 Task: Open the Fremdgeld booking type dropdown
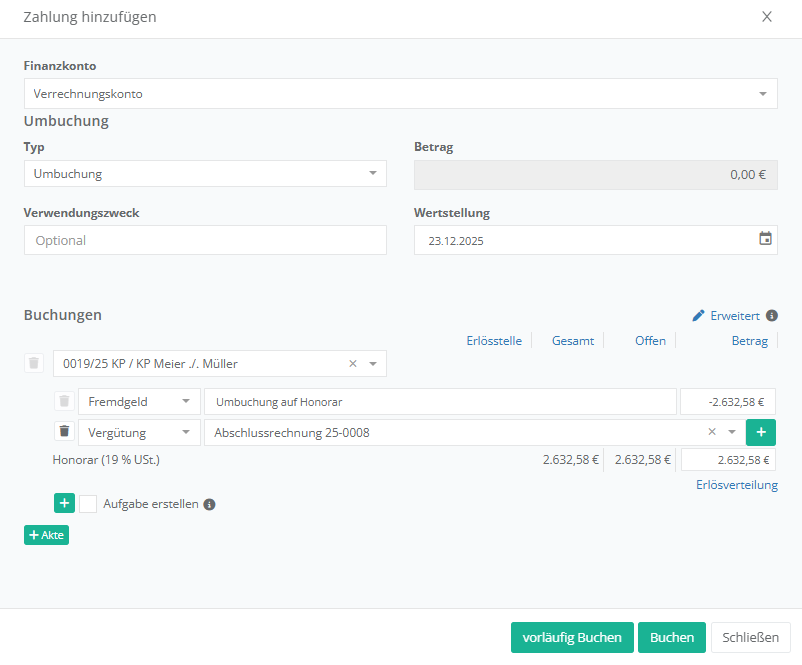[138, 401]
